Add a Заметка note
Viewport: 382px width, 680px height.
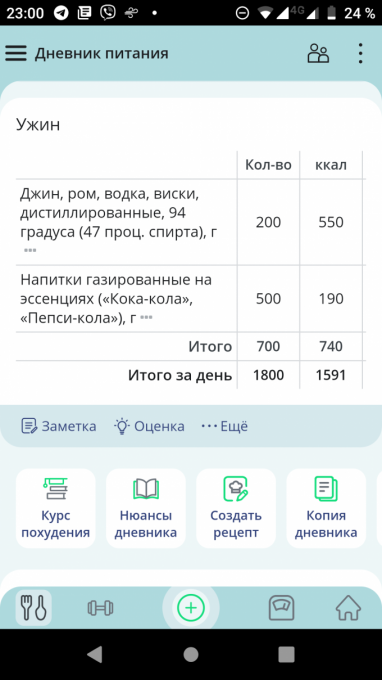(59, 426)
